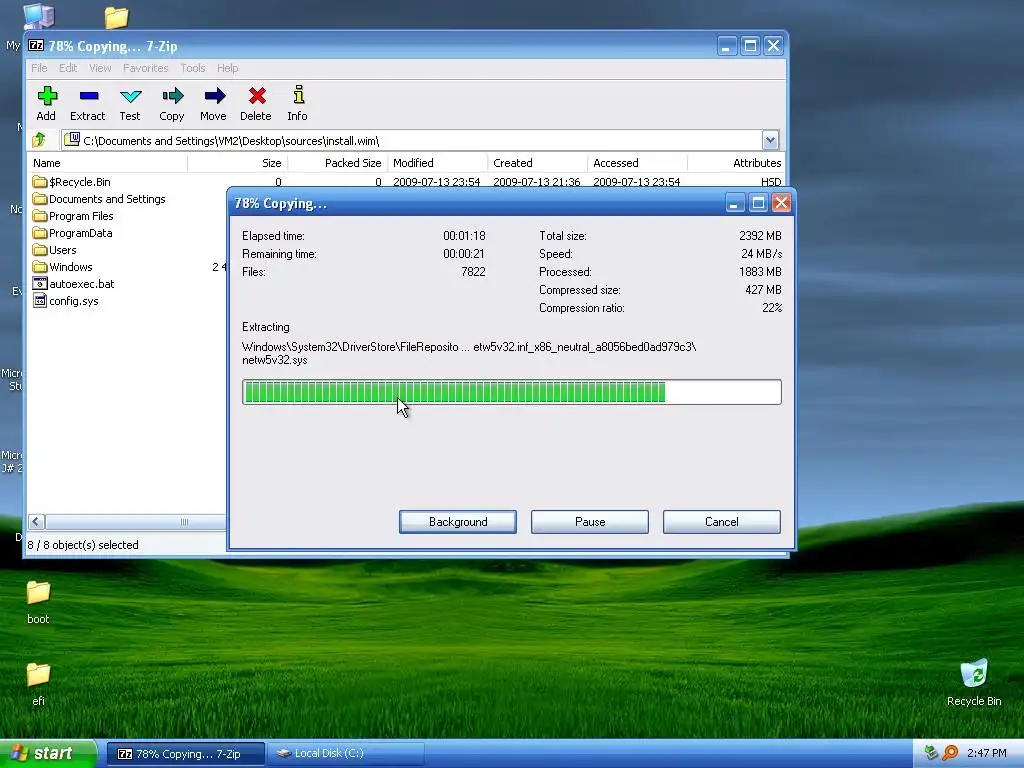Open the Help menu
Image resolution: width=1024 pixels, height=768 pixels.
click(227, 68)
